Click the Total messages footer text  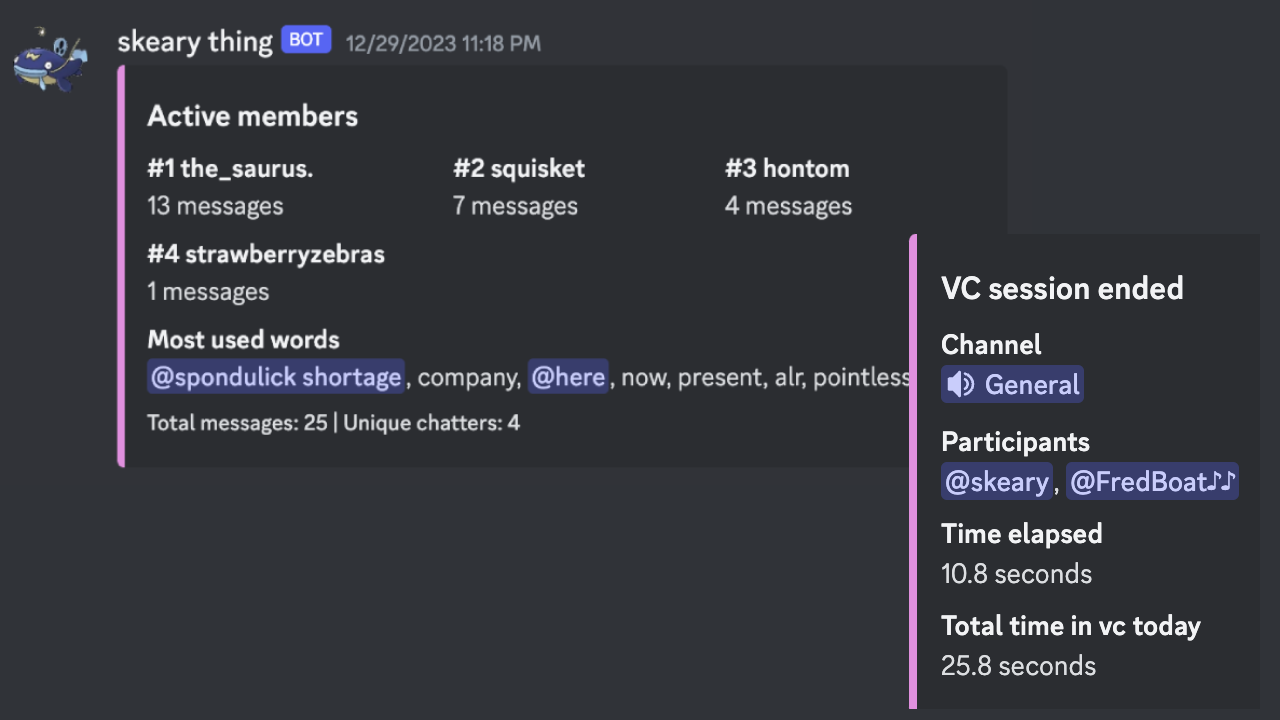[x=333, y=423]
